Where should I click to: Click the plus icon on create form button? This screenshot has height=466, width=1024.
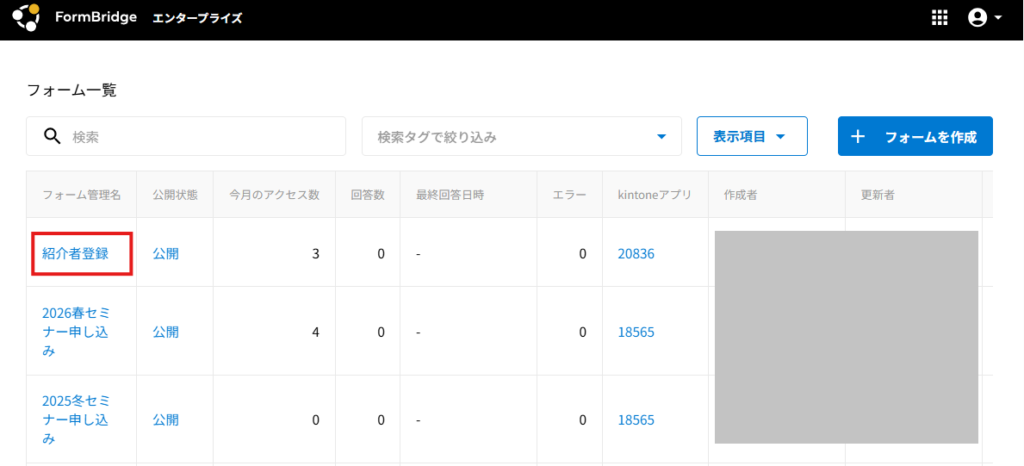point(857,136)
